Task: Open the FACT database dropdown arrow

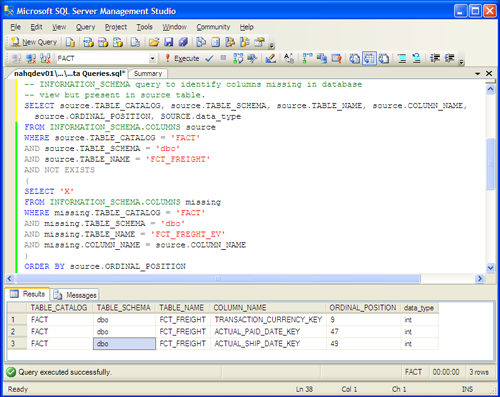Action: coord(152,59)
